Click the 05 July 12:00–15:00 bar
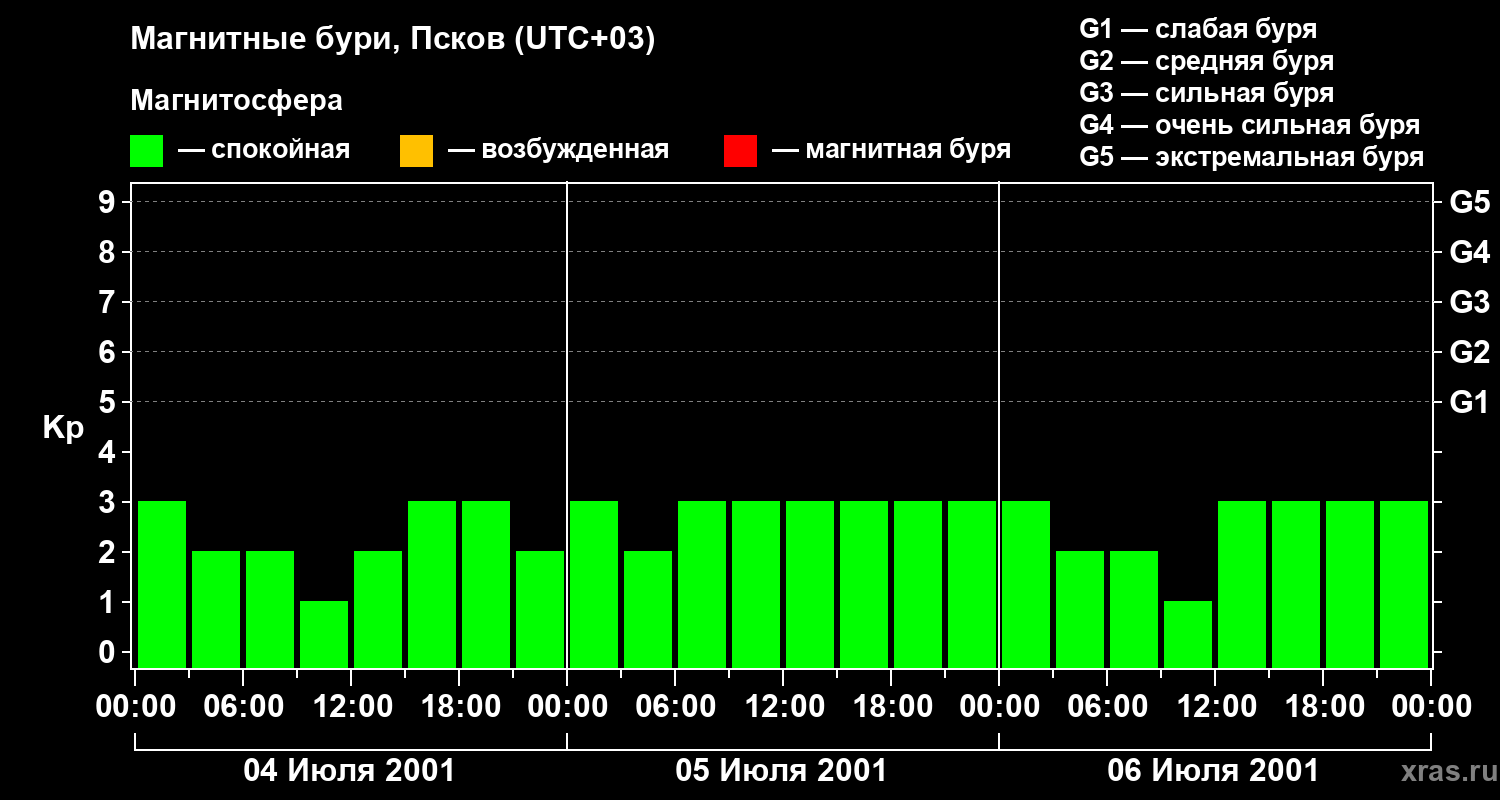This screenshot has height=800, width=1500. pos(810,584)
